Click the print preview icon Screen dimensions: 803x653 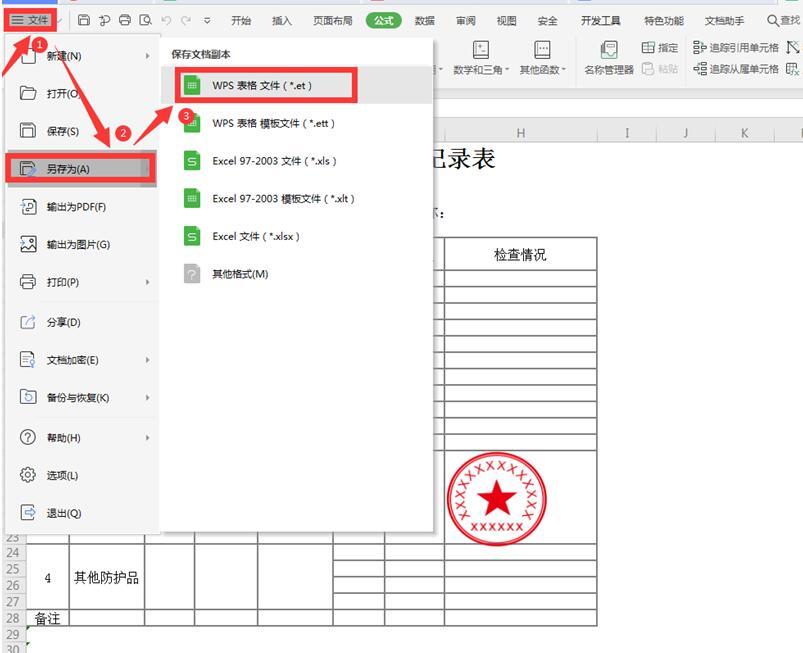145,20
